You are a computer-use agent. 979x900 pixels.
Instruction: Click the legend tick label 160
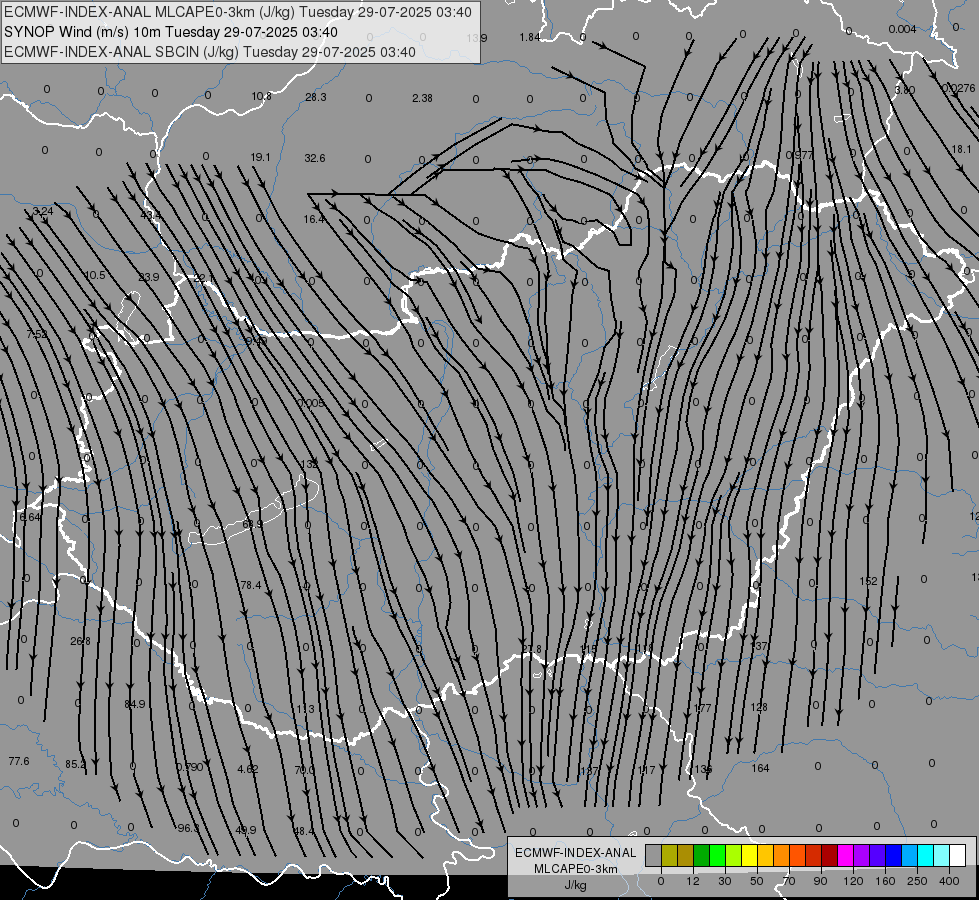pos(885,881)
